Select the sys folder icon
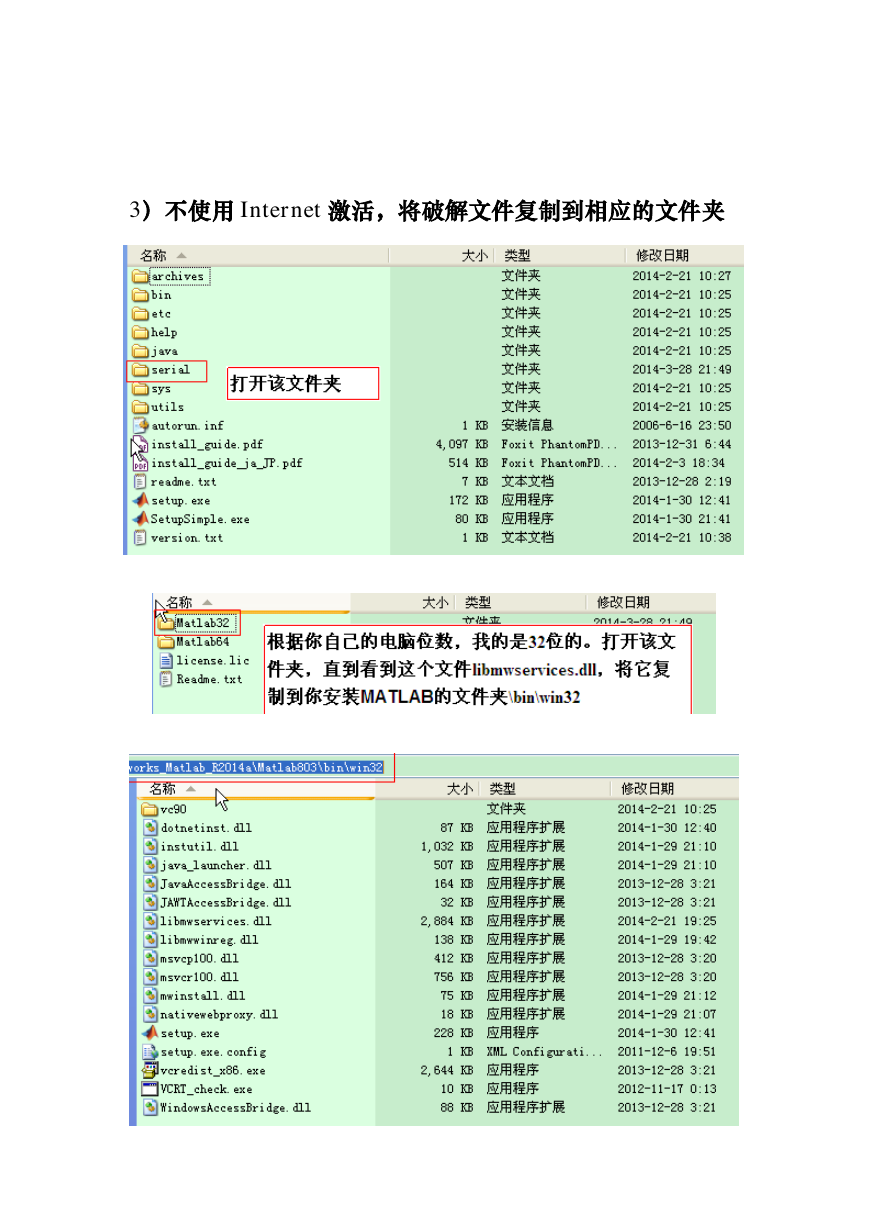The image size is (869, 1228). click(x=140, y=388)
